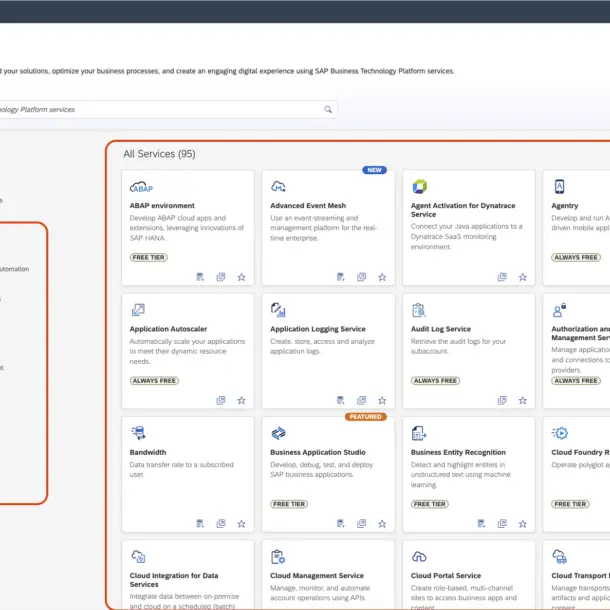Viewport: 610px width, 610px height.
Task: Open the Cloud Portal Service title
Action: coord(446,575)
